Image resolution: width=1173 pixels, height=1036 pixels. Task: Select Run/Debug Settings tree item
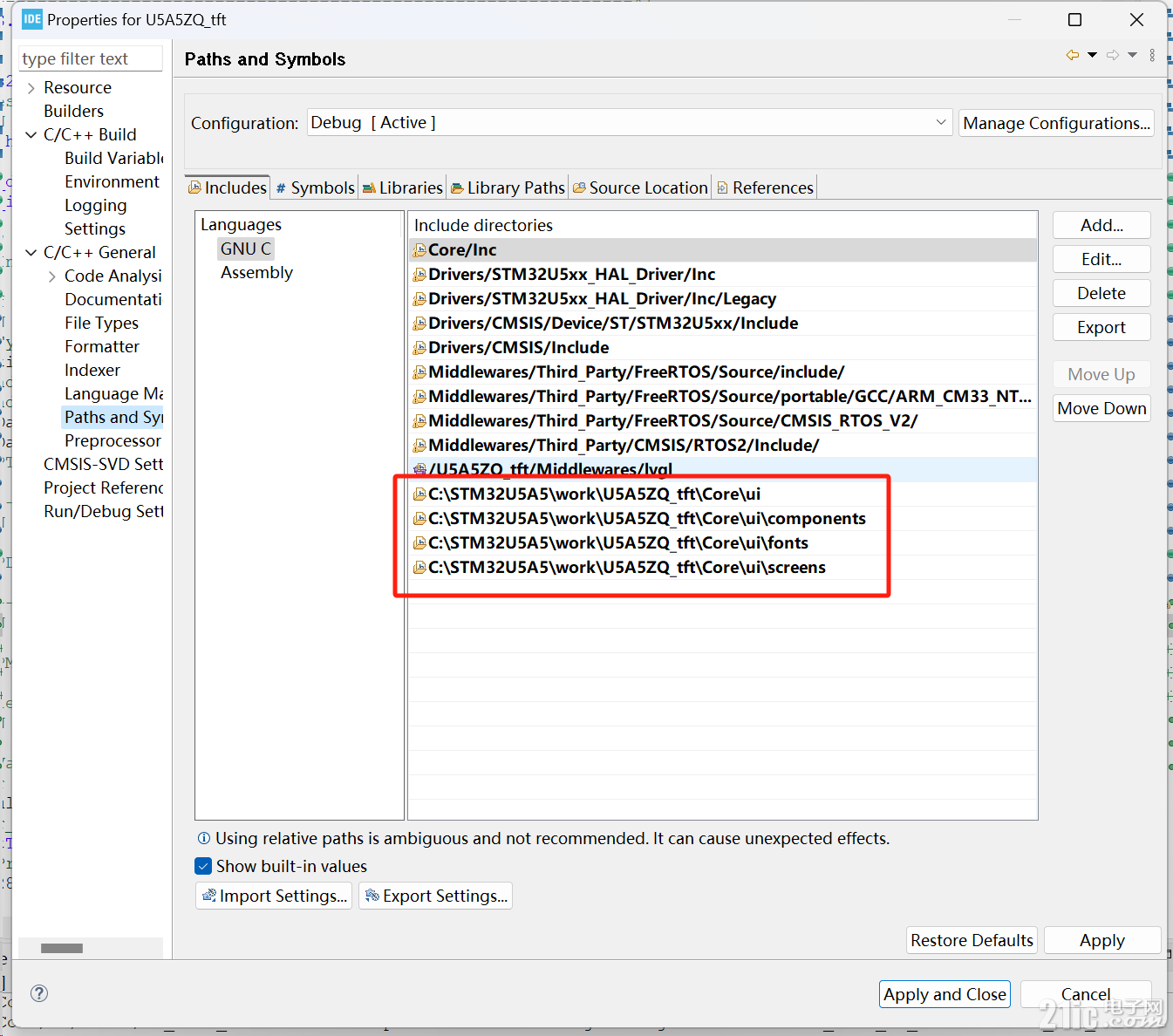[x=103, y=512]
